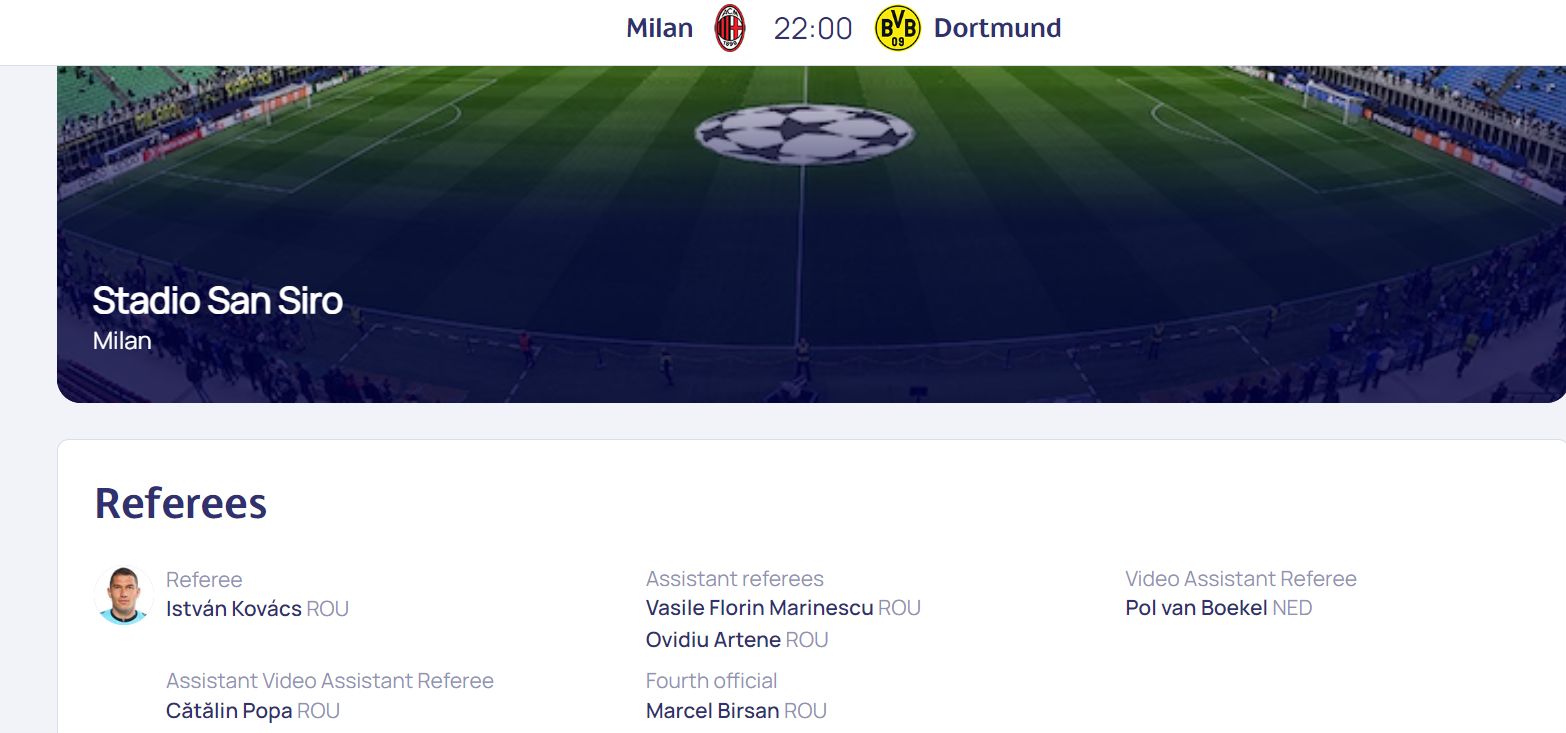Select assistant referee Vasile Florin Marinescu

(x=760, y=607)
